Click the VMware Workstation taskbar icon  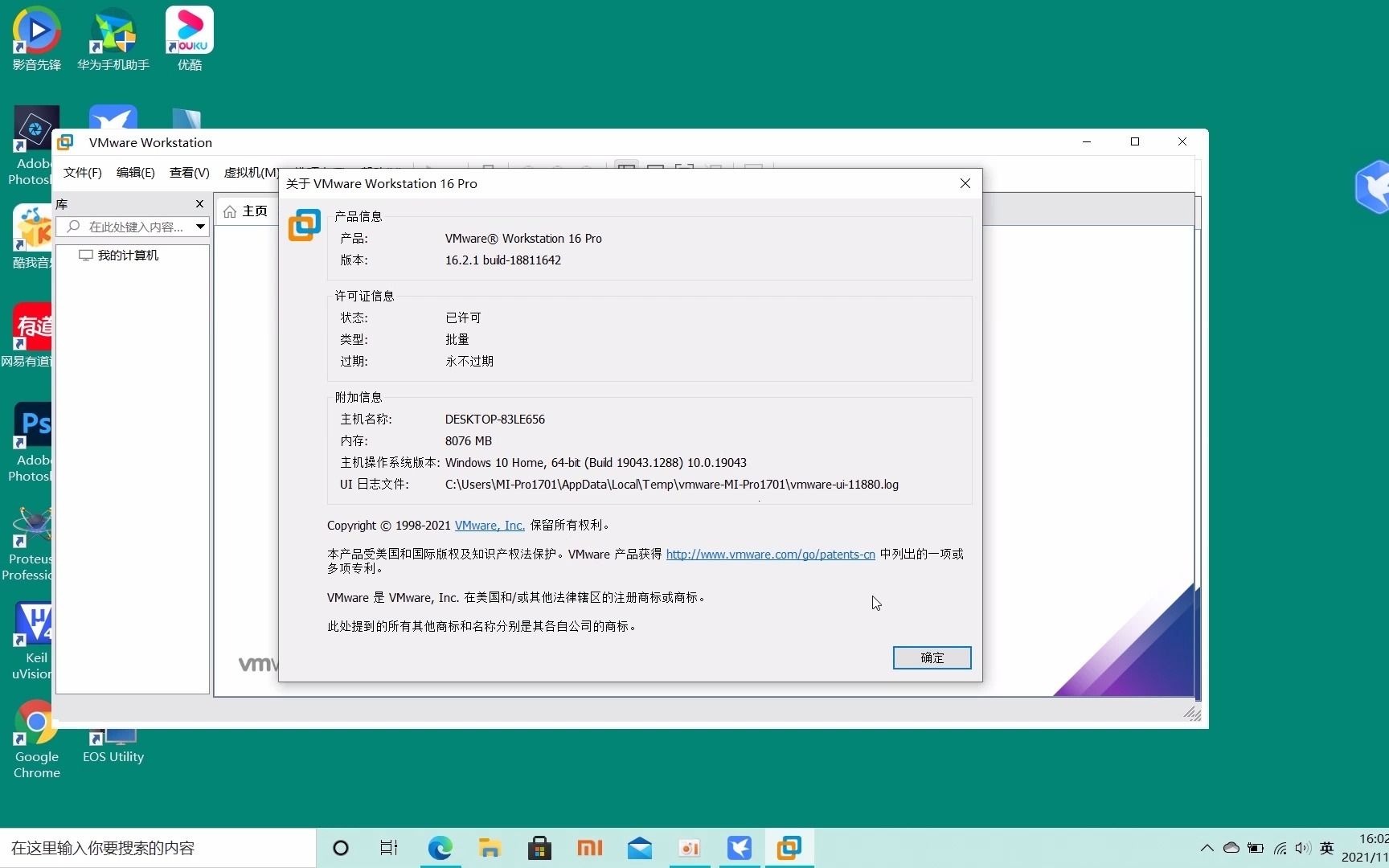point(789,848)
